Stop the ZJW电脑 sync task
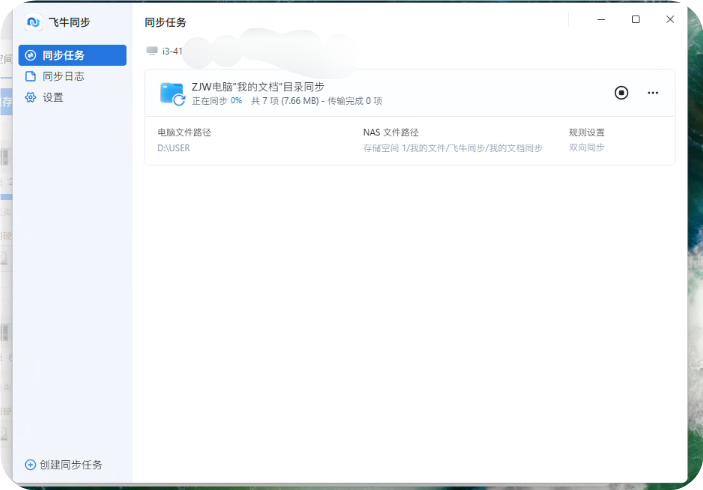 tap(621, 93)
